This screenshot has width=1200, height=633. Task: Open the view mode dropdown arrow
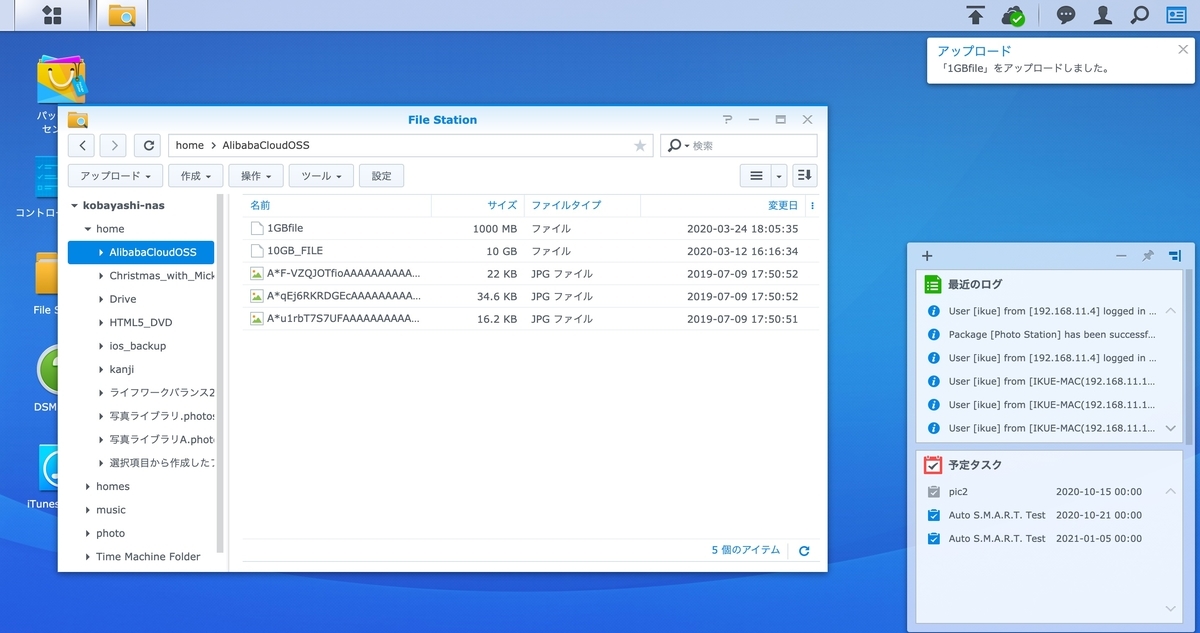779,176
